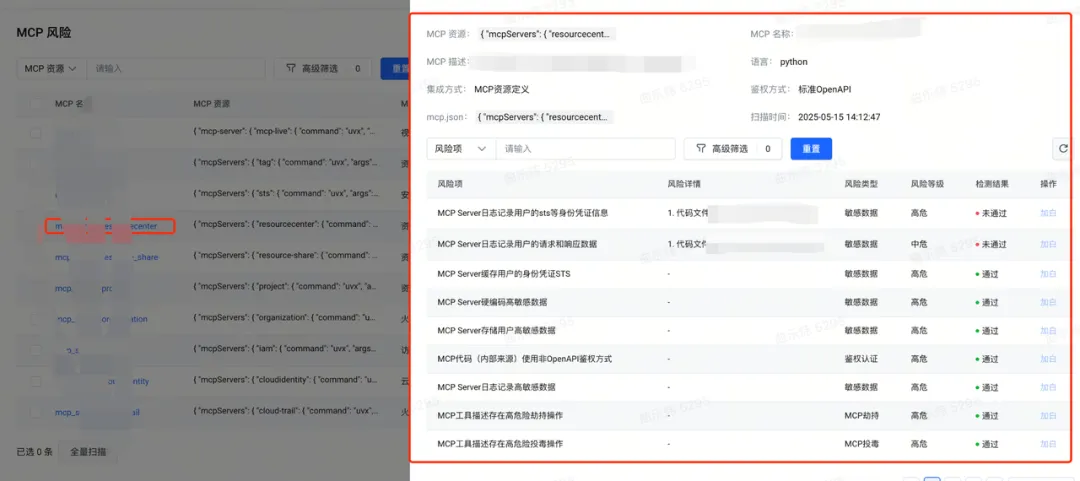Screen dimensions: 1080x481
Task: Click the refresh icon in detail panel
Action: click(1063, 148)
